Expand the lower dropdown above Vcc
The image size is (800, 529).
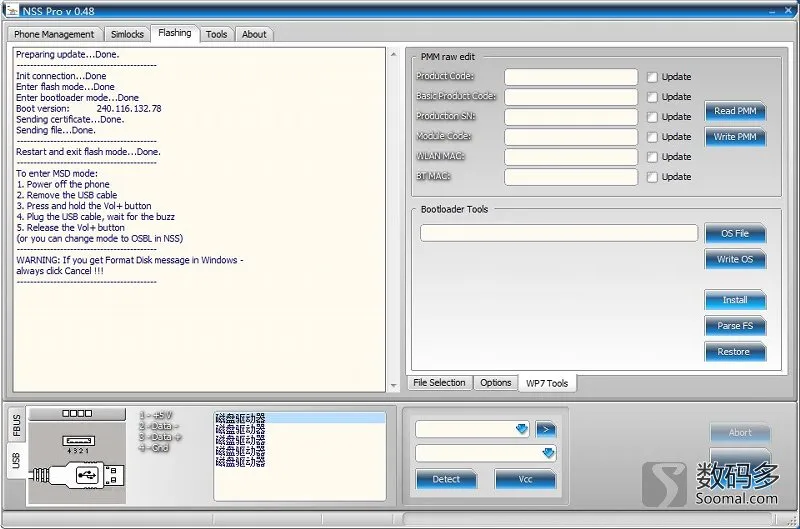[548, 453]
